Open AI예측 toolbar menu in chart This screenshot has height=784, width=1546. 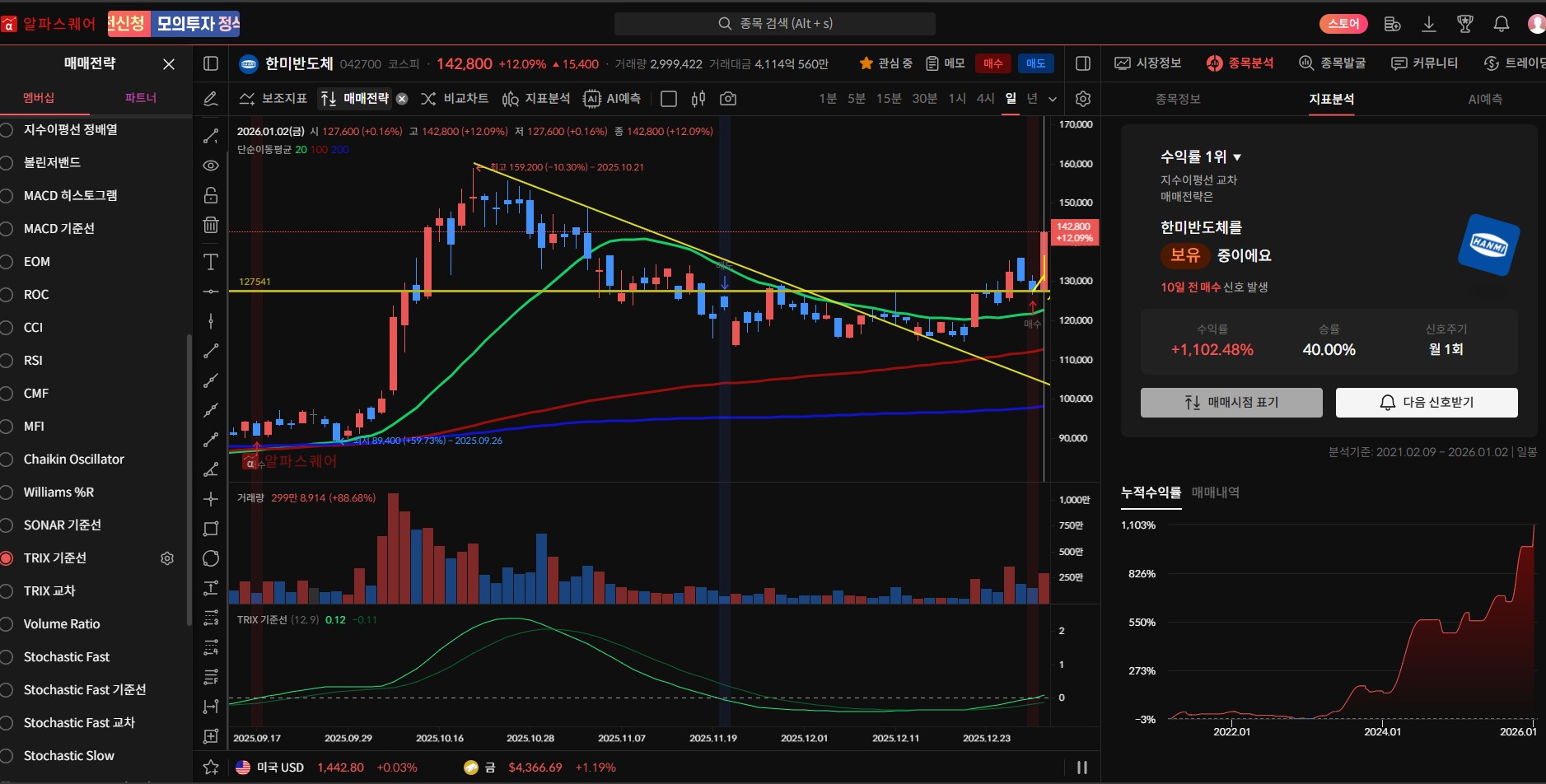click(x=612, y=99)
